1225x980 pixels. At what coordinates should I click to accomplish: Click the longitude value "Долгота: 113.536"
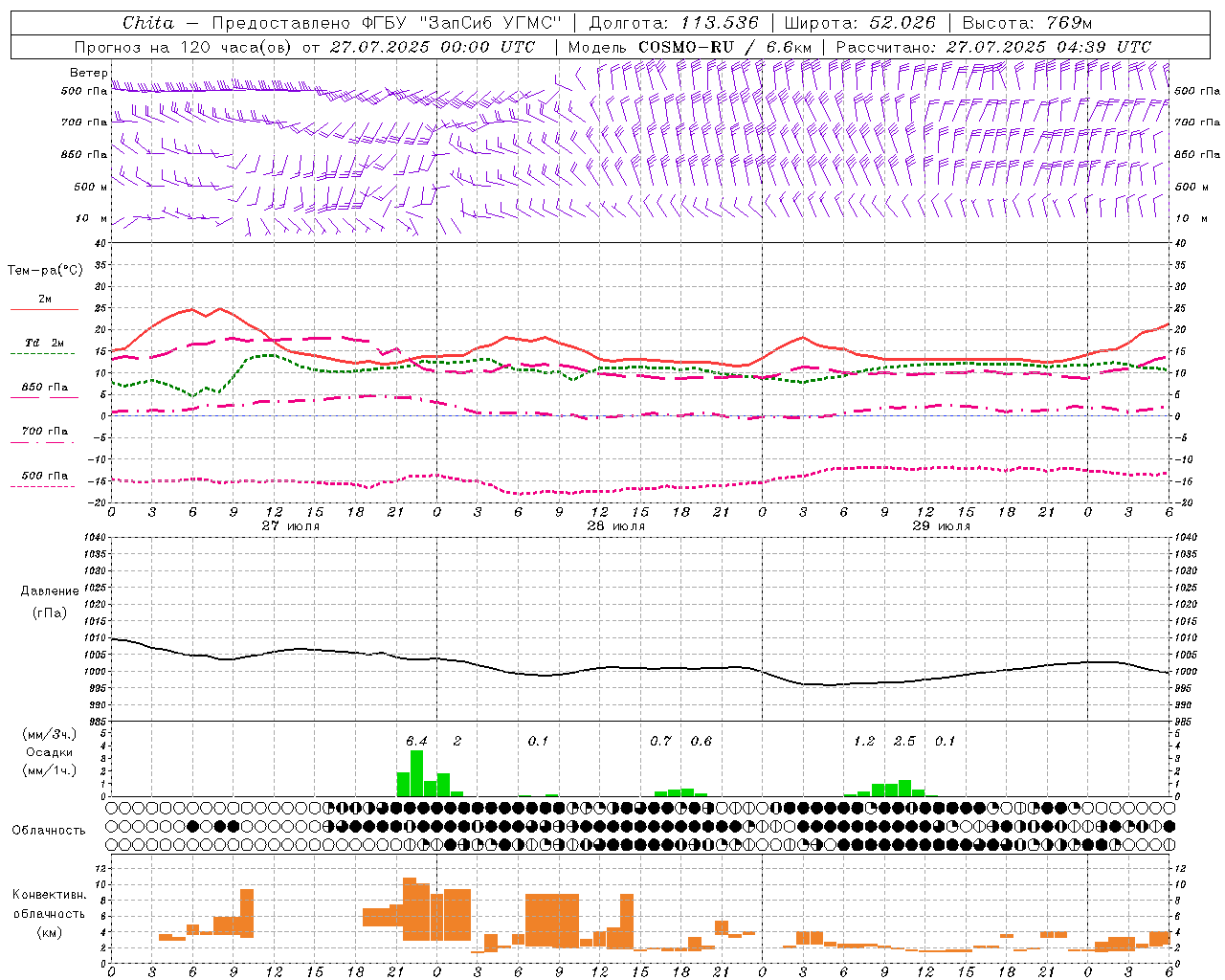click(x=674, y=23)
